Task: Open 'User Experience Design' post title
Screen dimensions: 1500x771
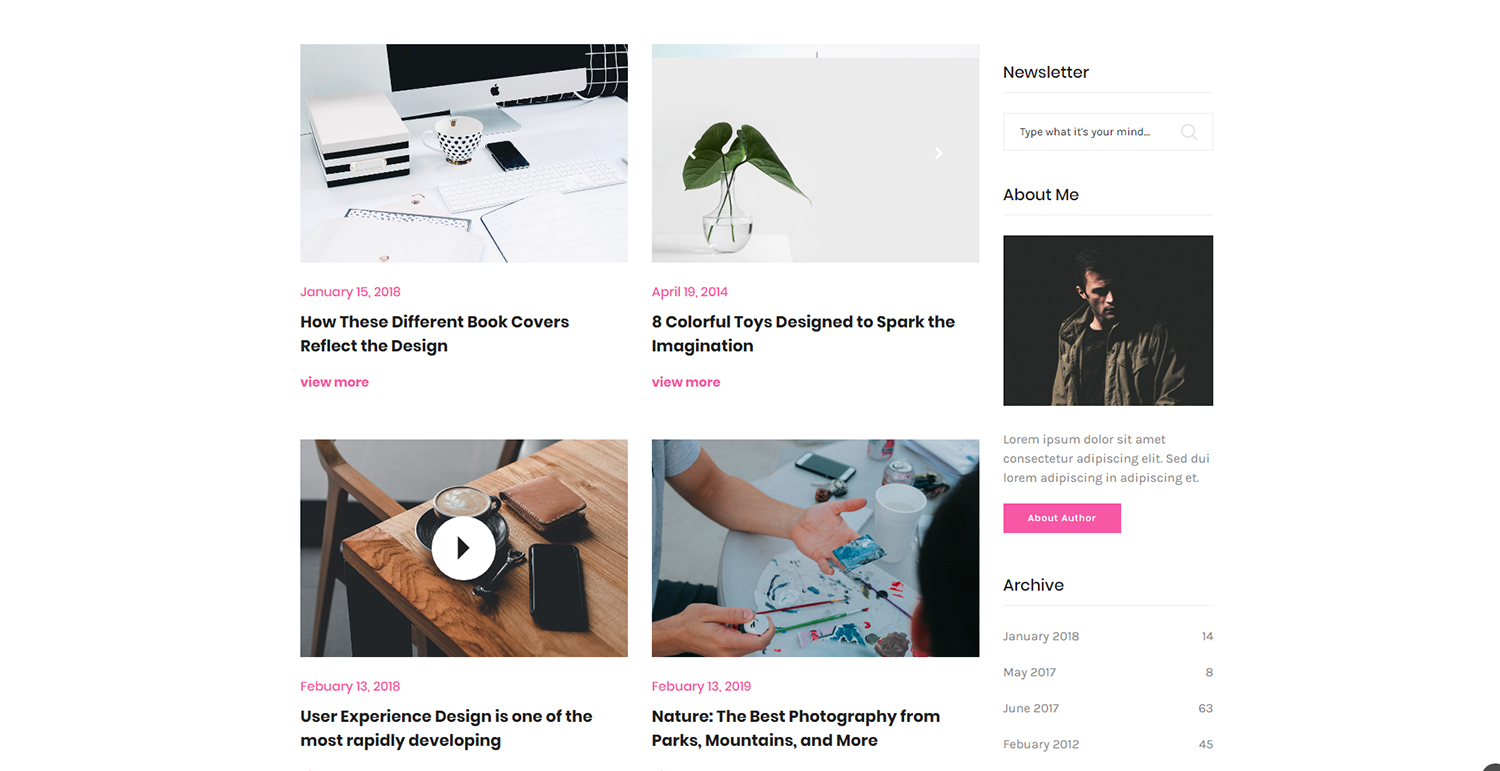Action: 446,728
